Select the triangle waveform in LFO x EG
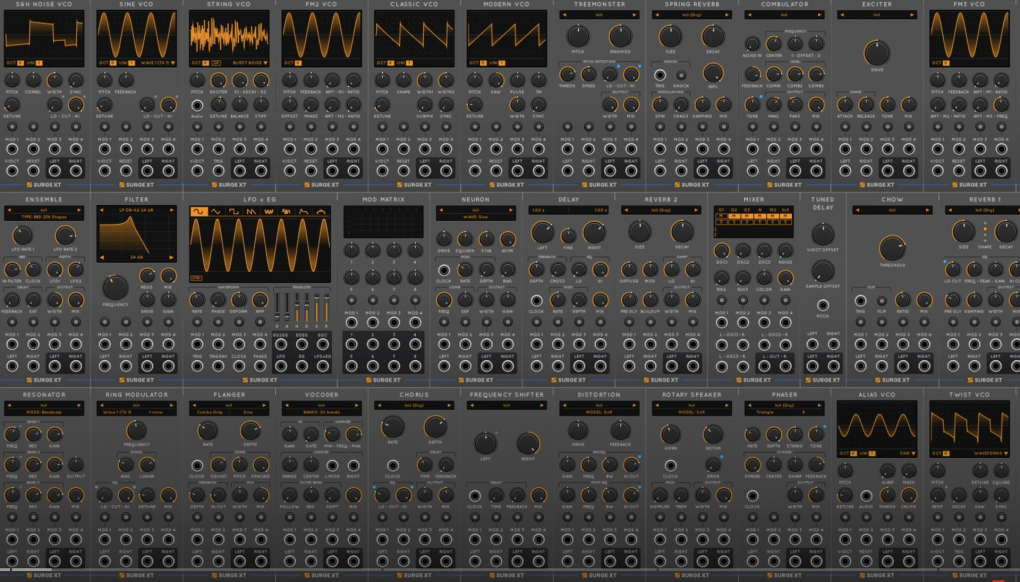This screenshot has width=1020, height=582. coord(216,212)
